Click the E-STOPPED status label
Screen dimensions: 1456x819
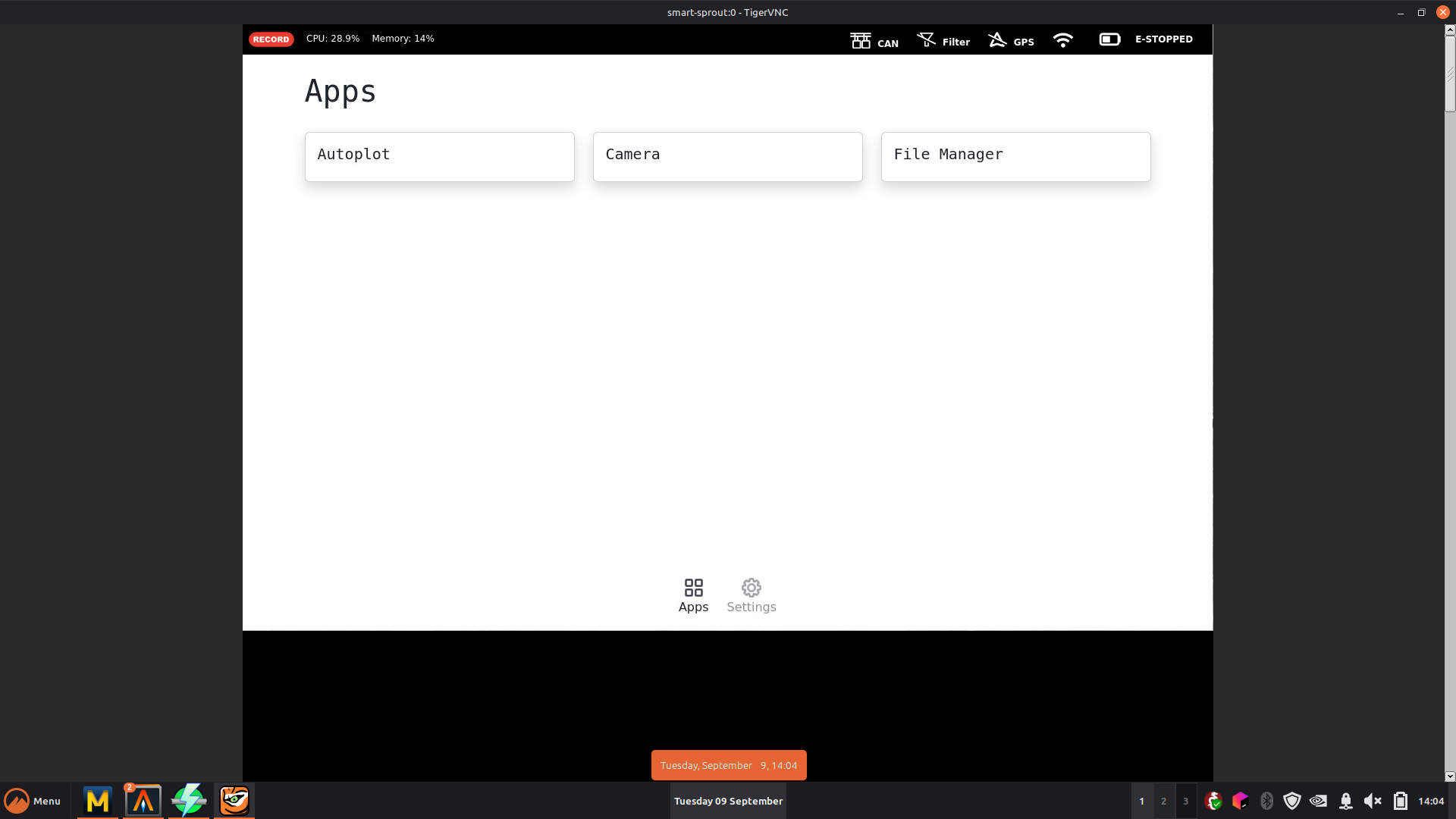[1163, 39]
